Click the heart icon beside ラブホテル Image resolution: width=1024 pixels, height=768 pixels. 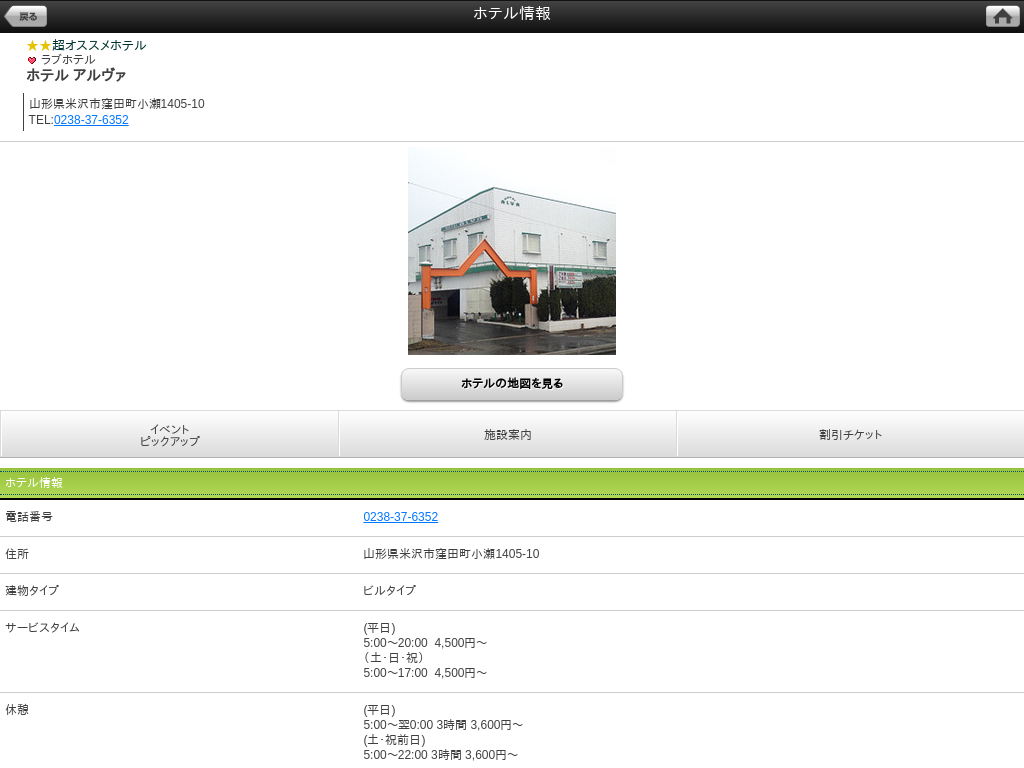click(32, 60)
